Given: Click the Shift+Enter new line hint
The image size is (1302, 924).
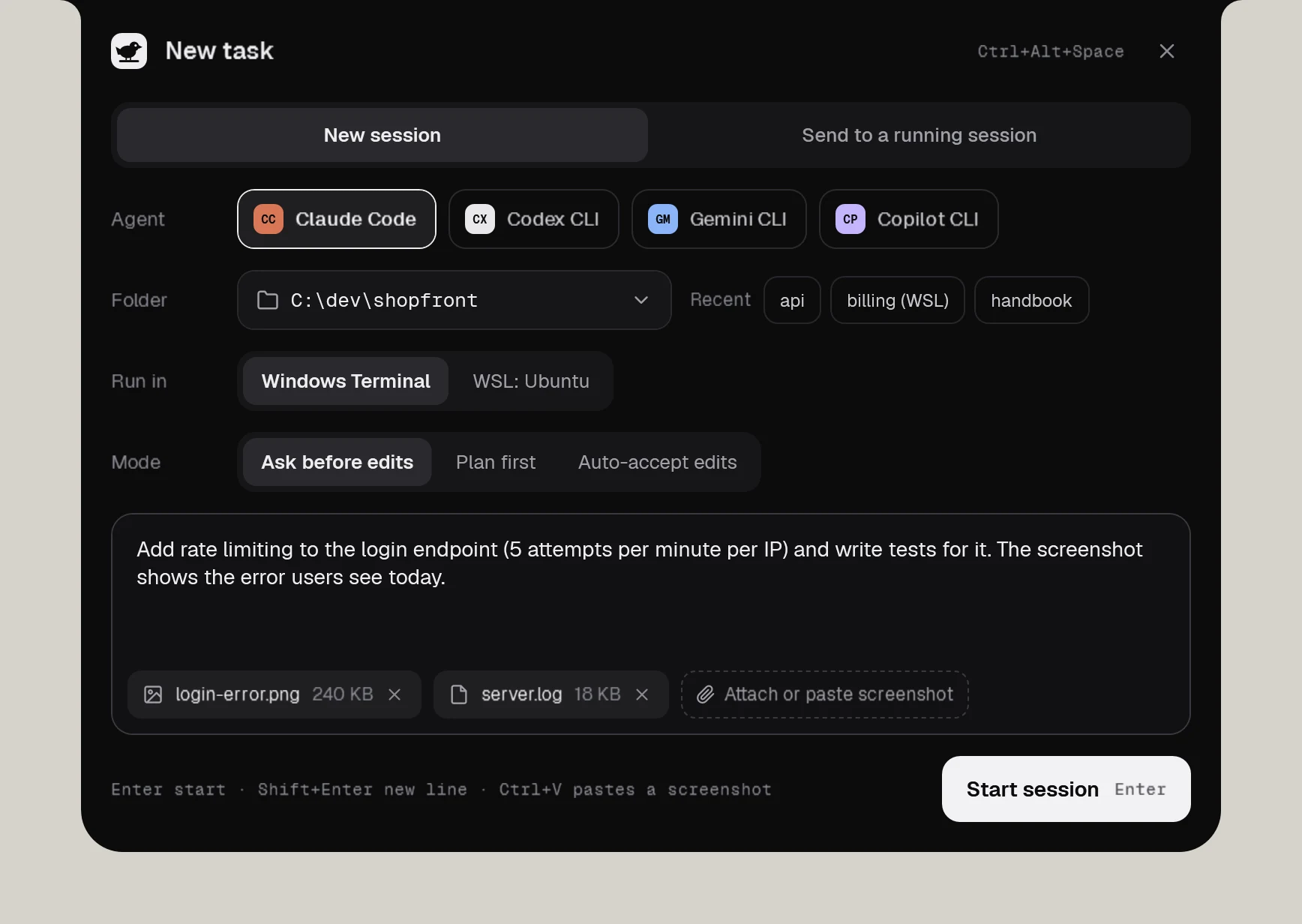Looking at the screenshot, I should [362, 790].
